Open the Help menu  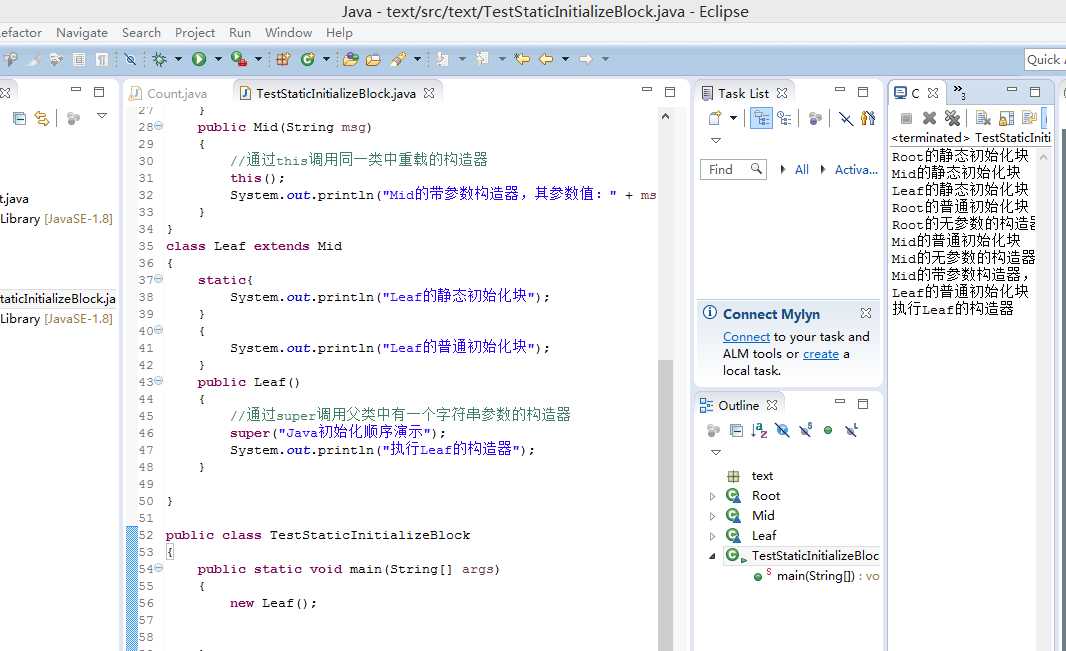(x=339, y=33)
